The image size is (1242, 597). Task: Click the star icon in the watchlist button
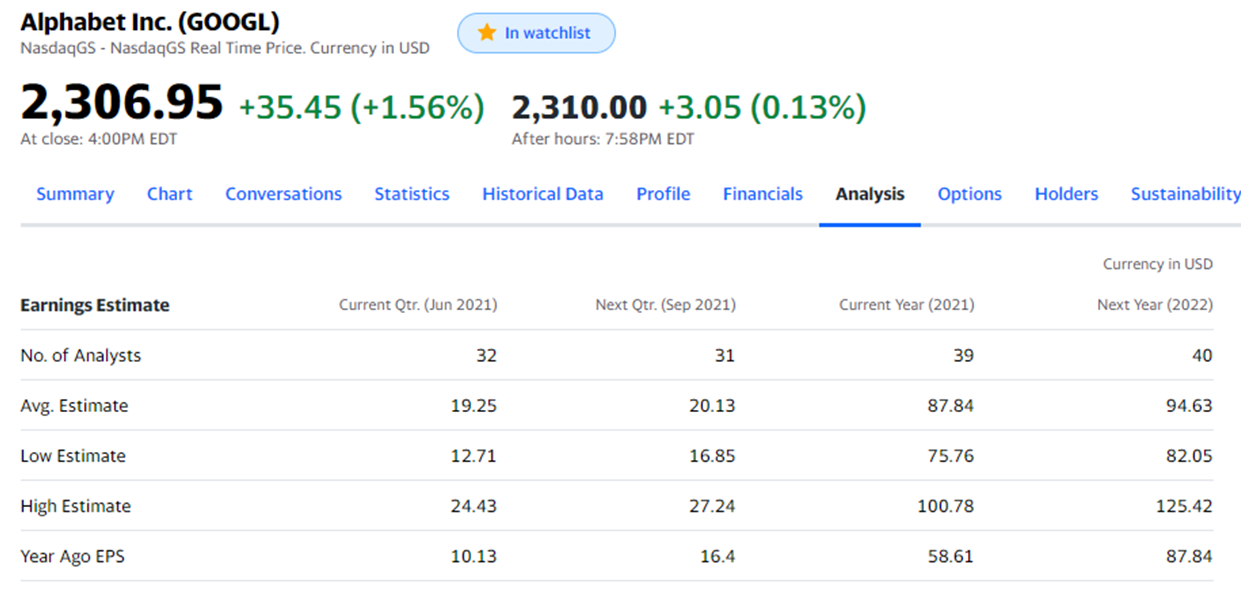pyautogui.click(x=487, y=33)
